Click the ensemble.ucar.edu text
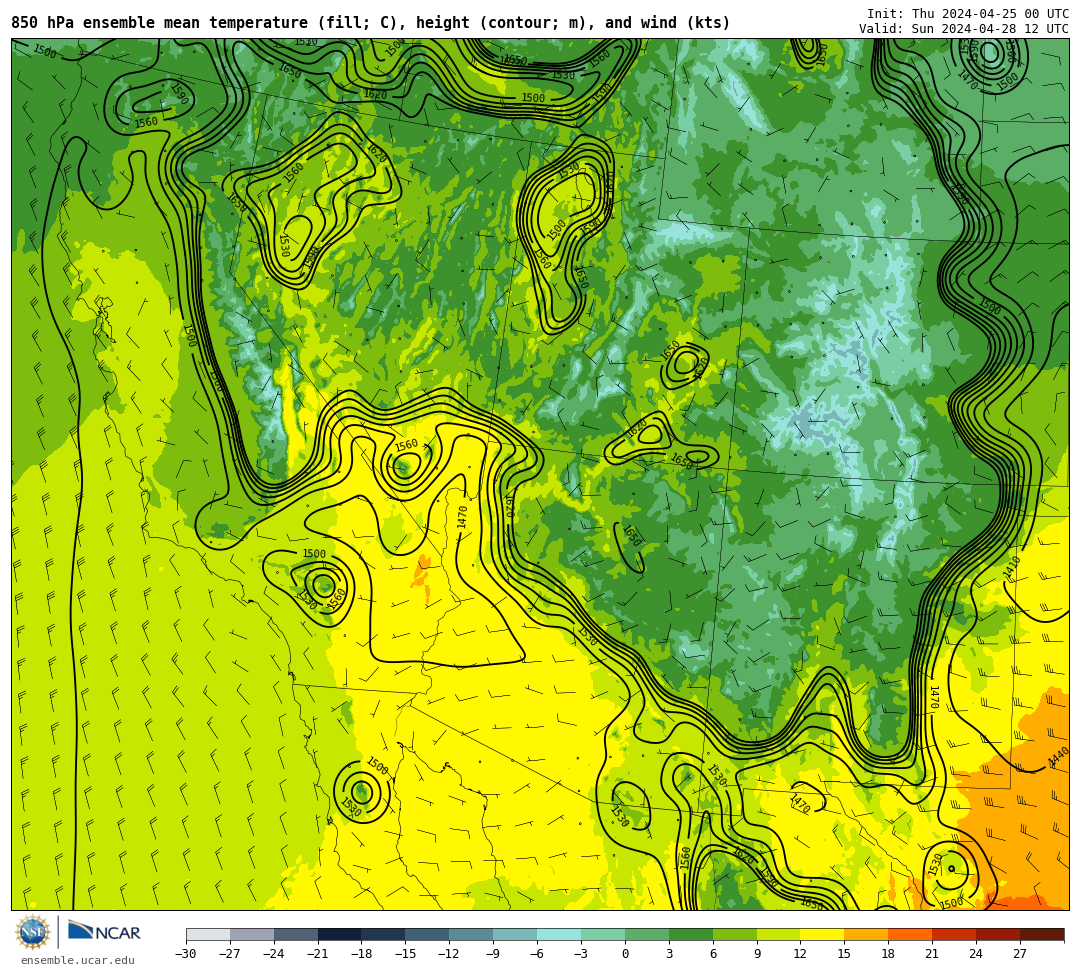 78,960
